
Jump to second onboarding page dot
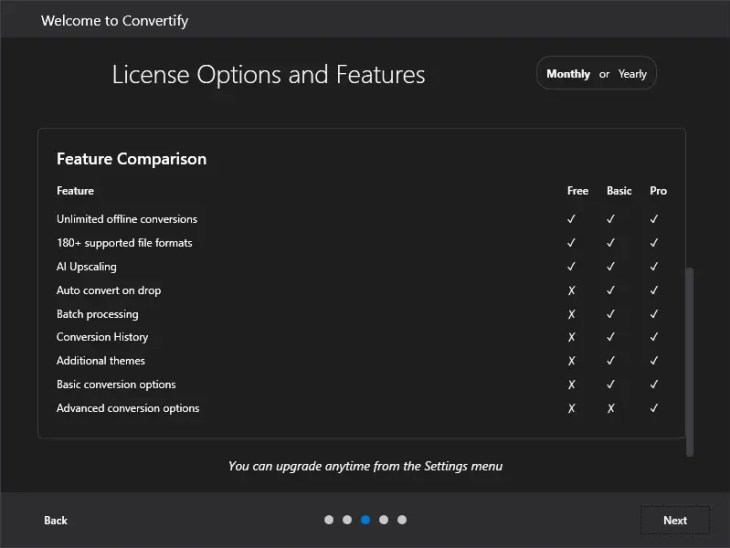[x=347, y=520]
